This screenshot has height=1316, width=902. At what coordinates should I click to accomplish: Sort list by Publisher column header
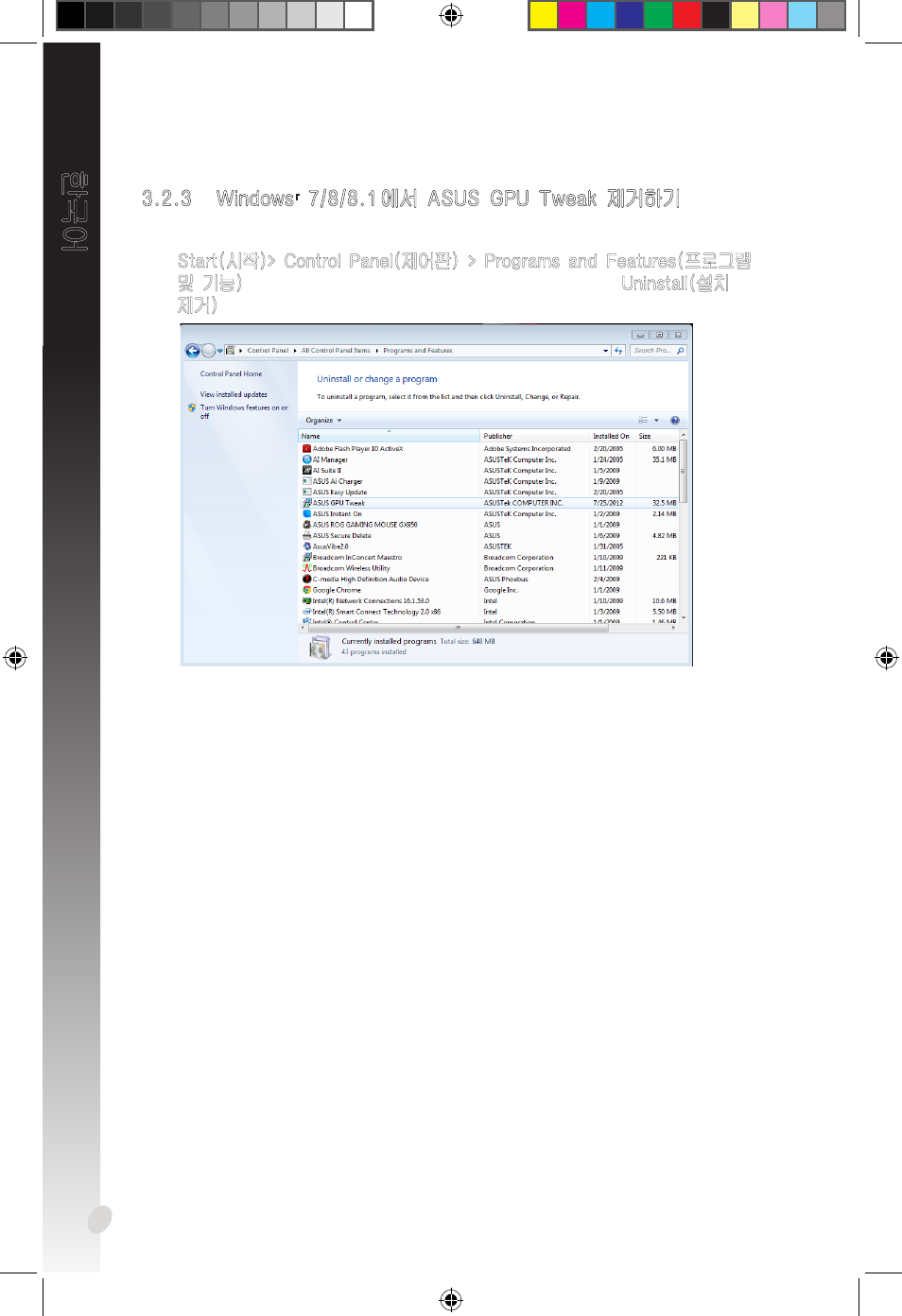tap(535, 436)
